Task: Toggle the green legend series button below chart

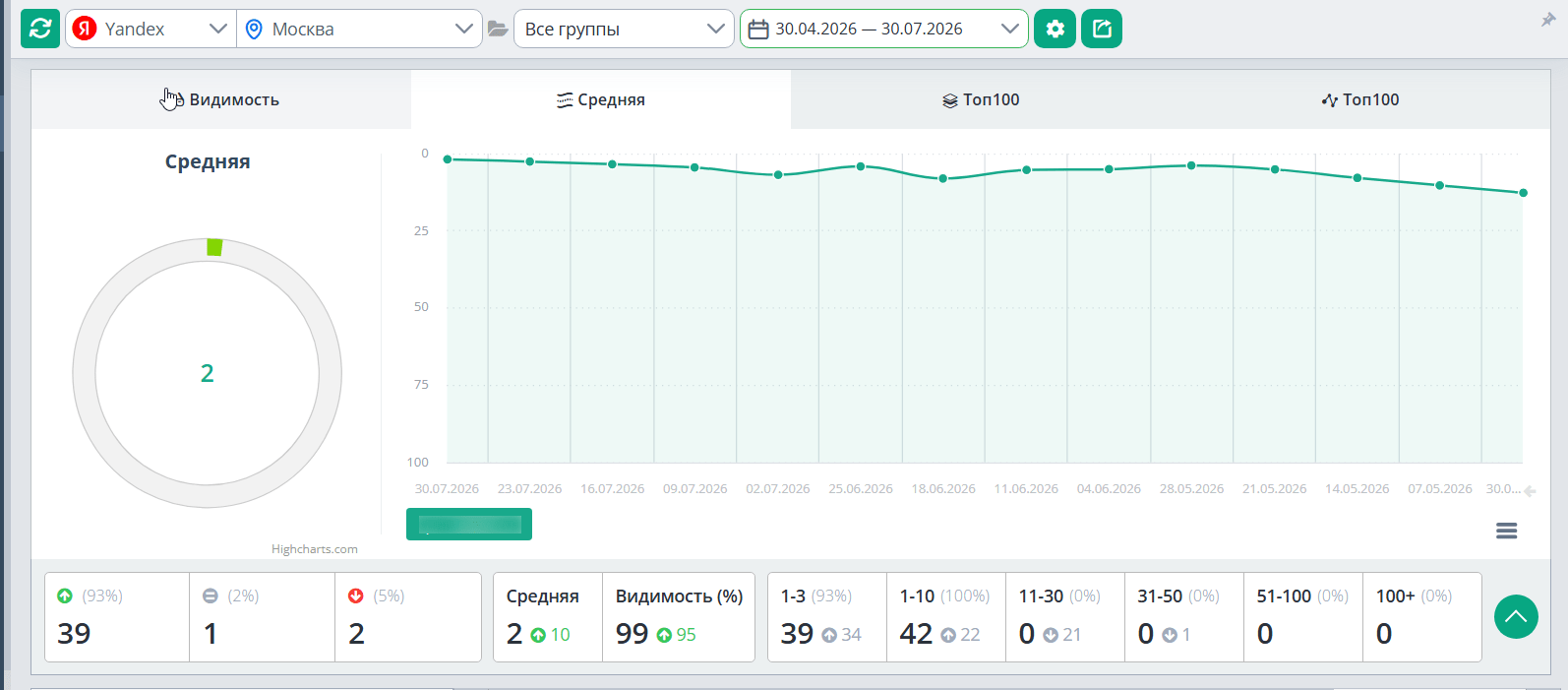Action: point(469,524)
